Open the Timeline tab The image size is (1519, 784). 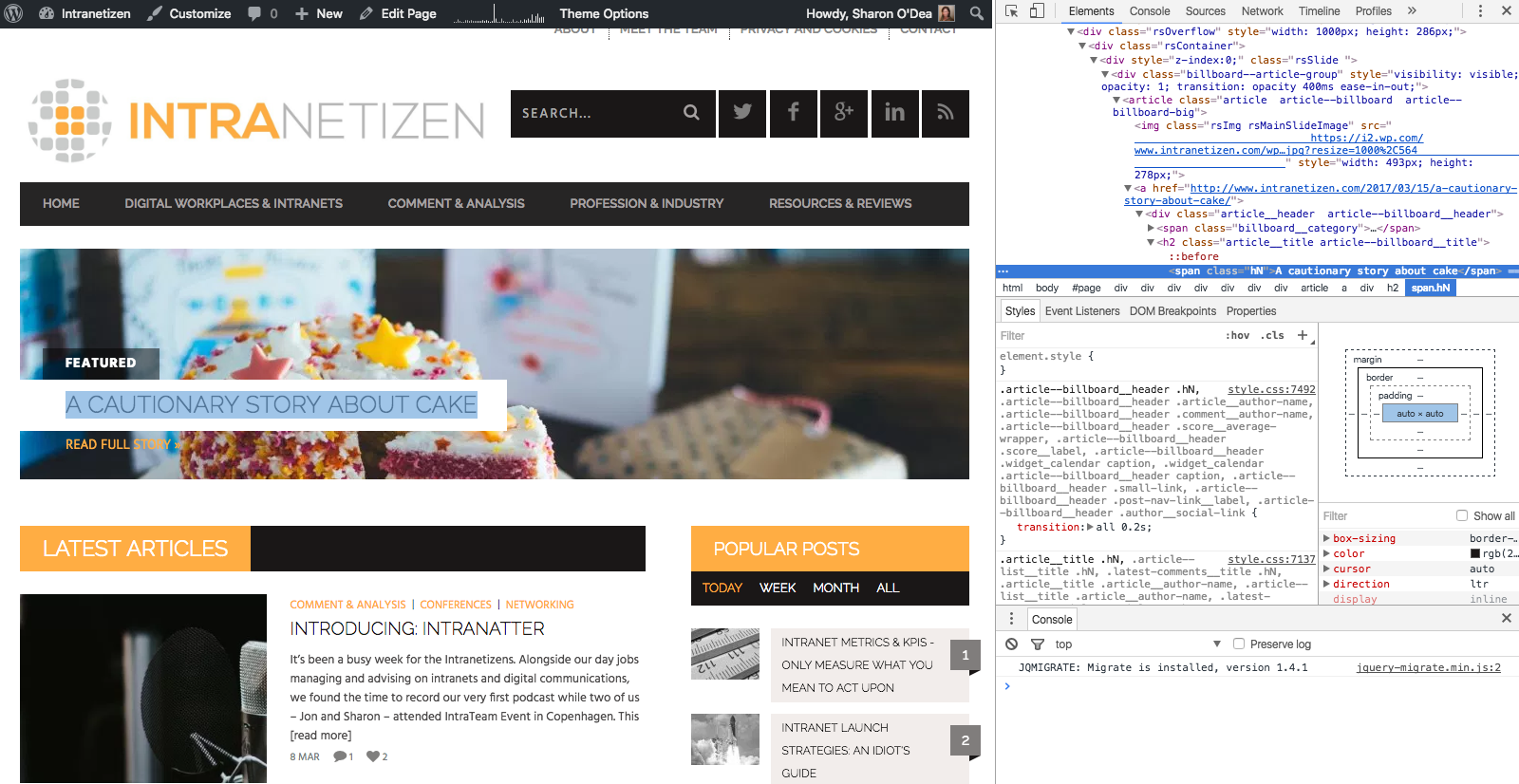(1320, 11)
